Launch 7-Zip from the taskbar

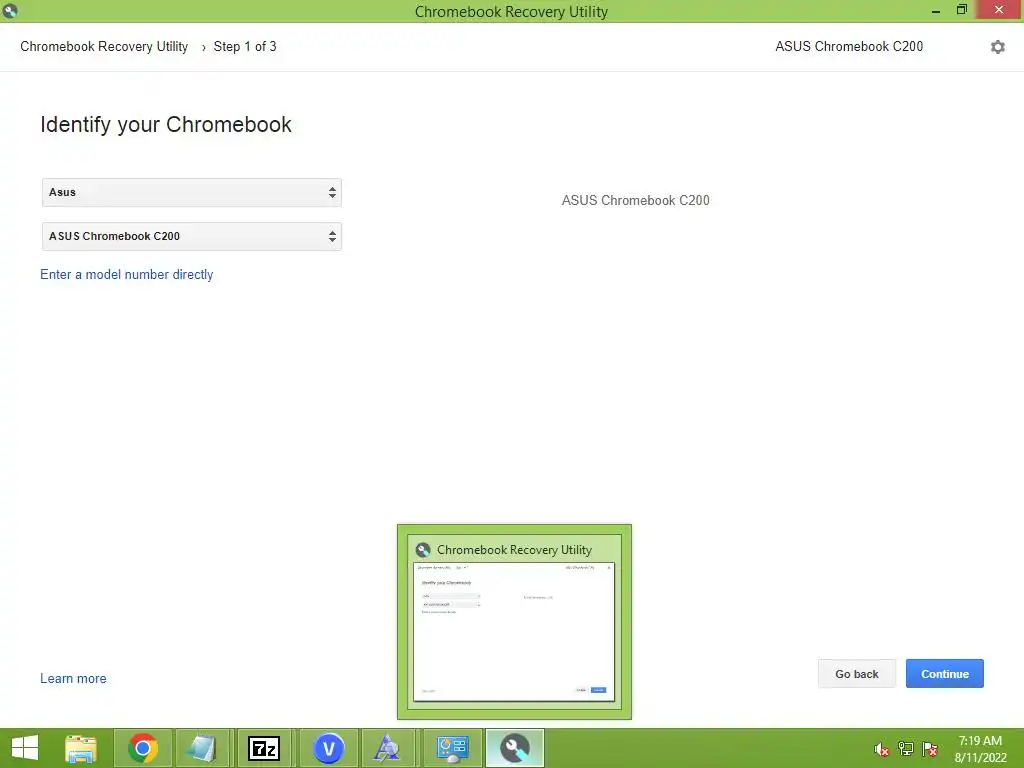[264, 748]
